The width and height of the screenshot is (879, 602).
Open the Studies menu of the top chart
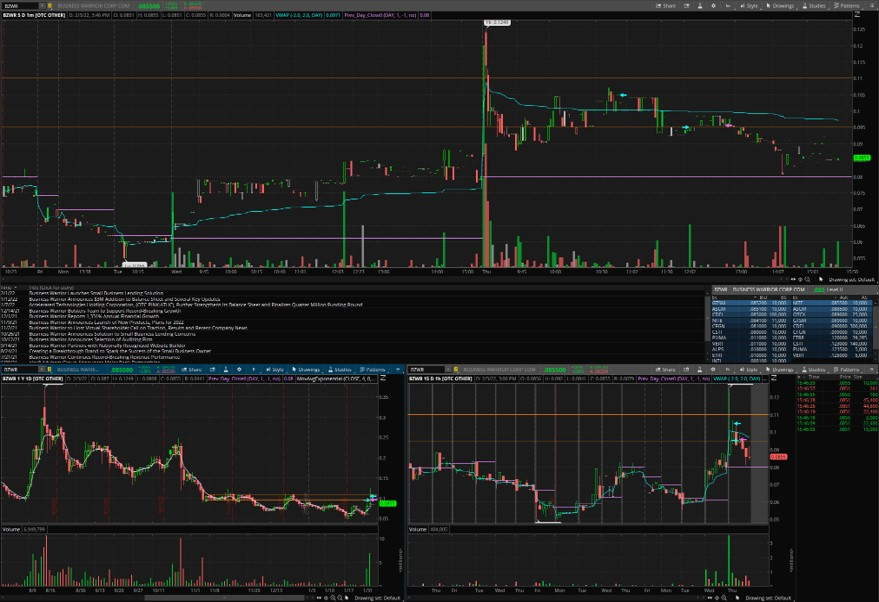point(813,6)
